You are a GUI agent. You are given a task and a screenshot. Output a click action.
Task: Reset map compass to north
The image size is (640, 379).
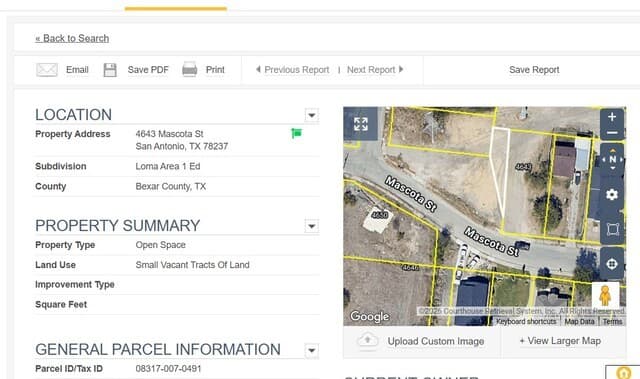[x=612, y=160]
